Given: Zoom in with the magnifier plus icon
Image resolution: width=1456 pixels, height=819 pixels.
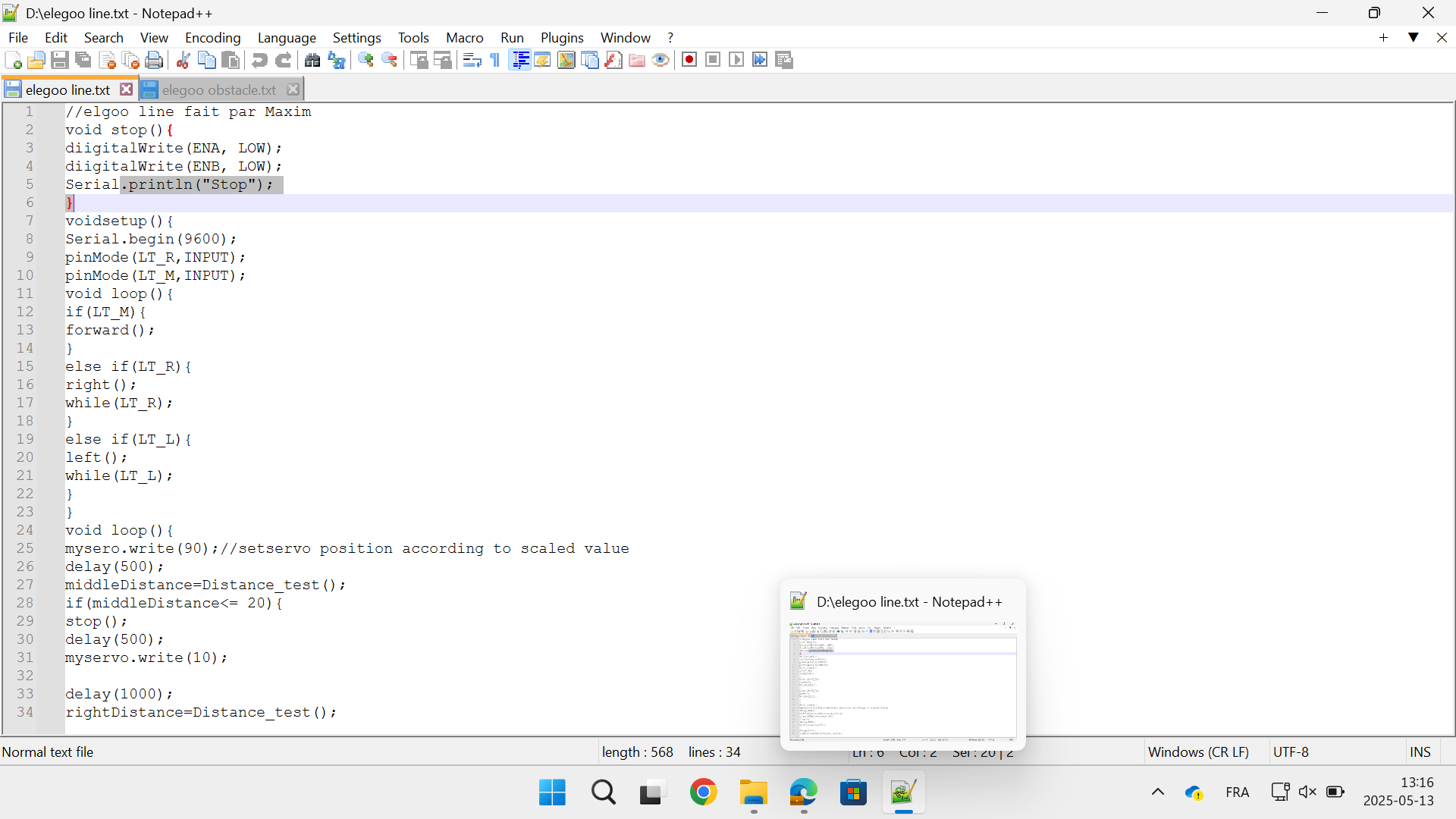Looking at the screenshot, I should pyautogui.click(x=366, y=60).
